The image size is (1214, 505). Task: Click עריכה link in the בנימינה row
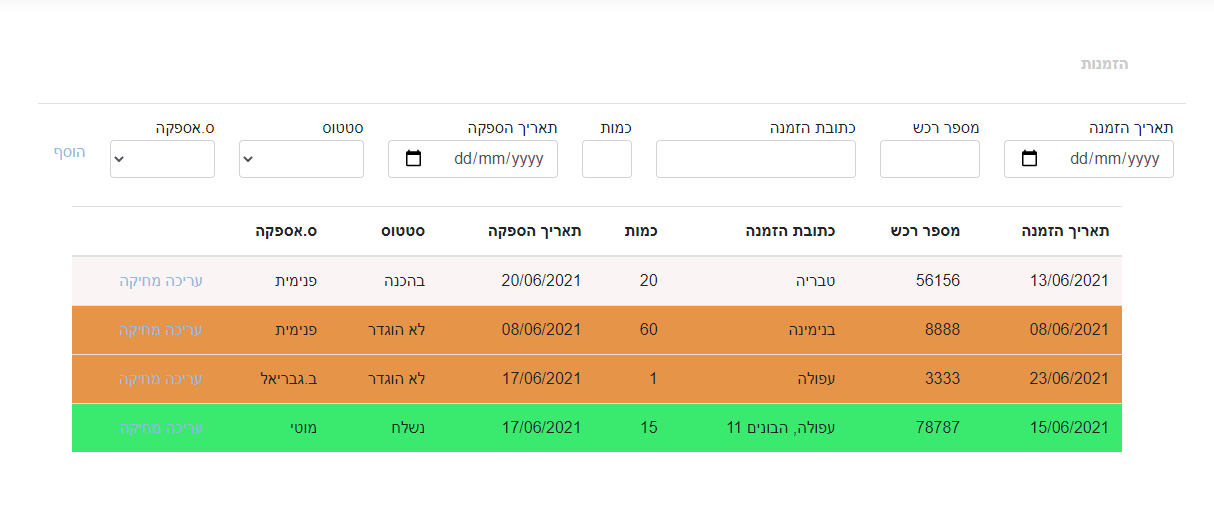(x=184, y=330)
